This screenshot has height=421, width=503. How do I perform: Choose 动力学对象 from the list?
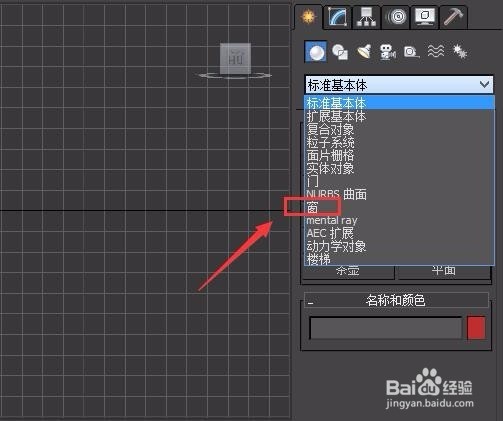click(399, 246)
